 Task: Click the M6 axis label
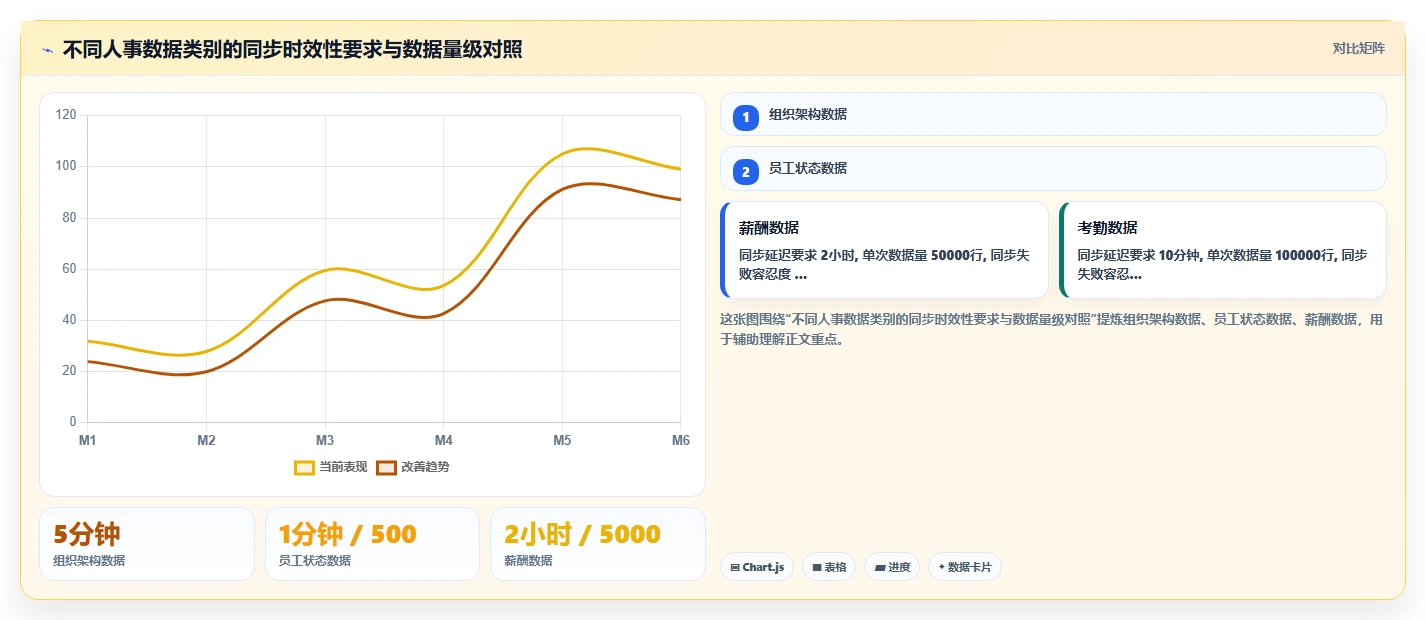pos(680,440)
